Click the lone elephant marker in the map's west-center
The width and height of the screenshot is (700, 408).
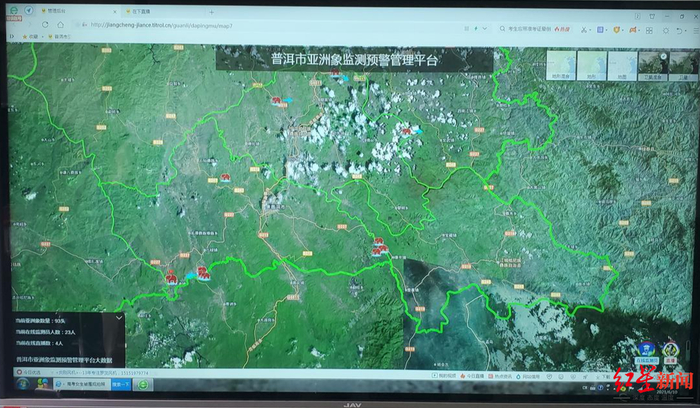(x=225, y=178)
